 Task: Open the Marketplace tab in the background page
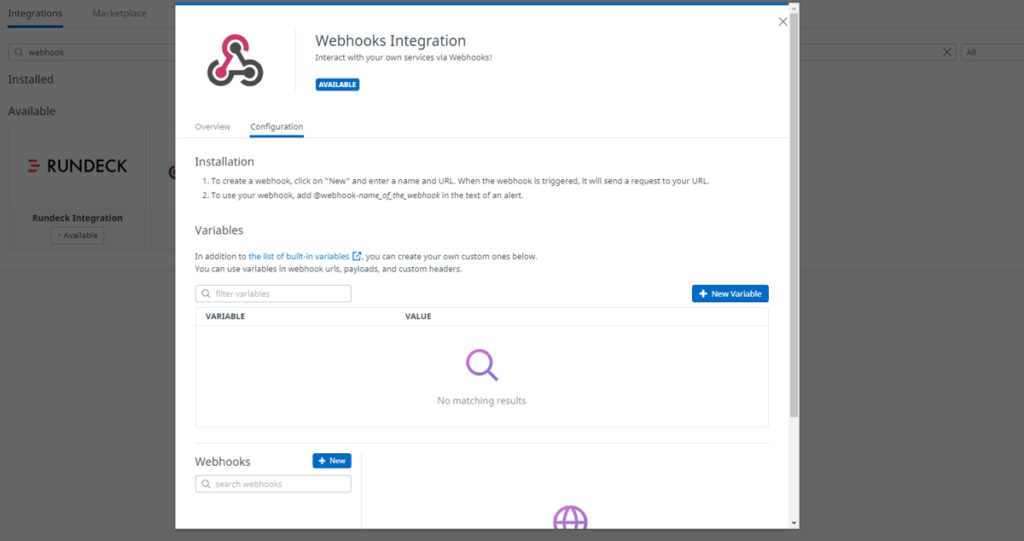(x=119, y=13)
